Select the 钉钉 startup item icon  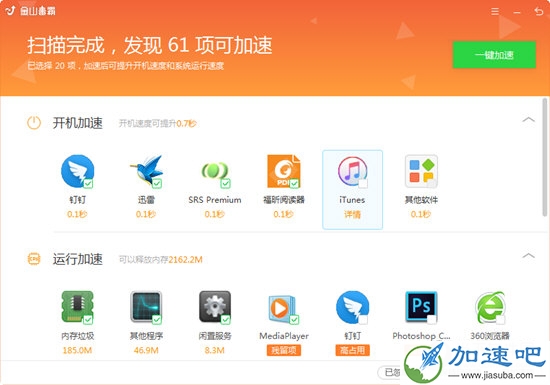point(77,171)
